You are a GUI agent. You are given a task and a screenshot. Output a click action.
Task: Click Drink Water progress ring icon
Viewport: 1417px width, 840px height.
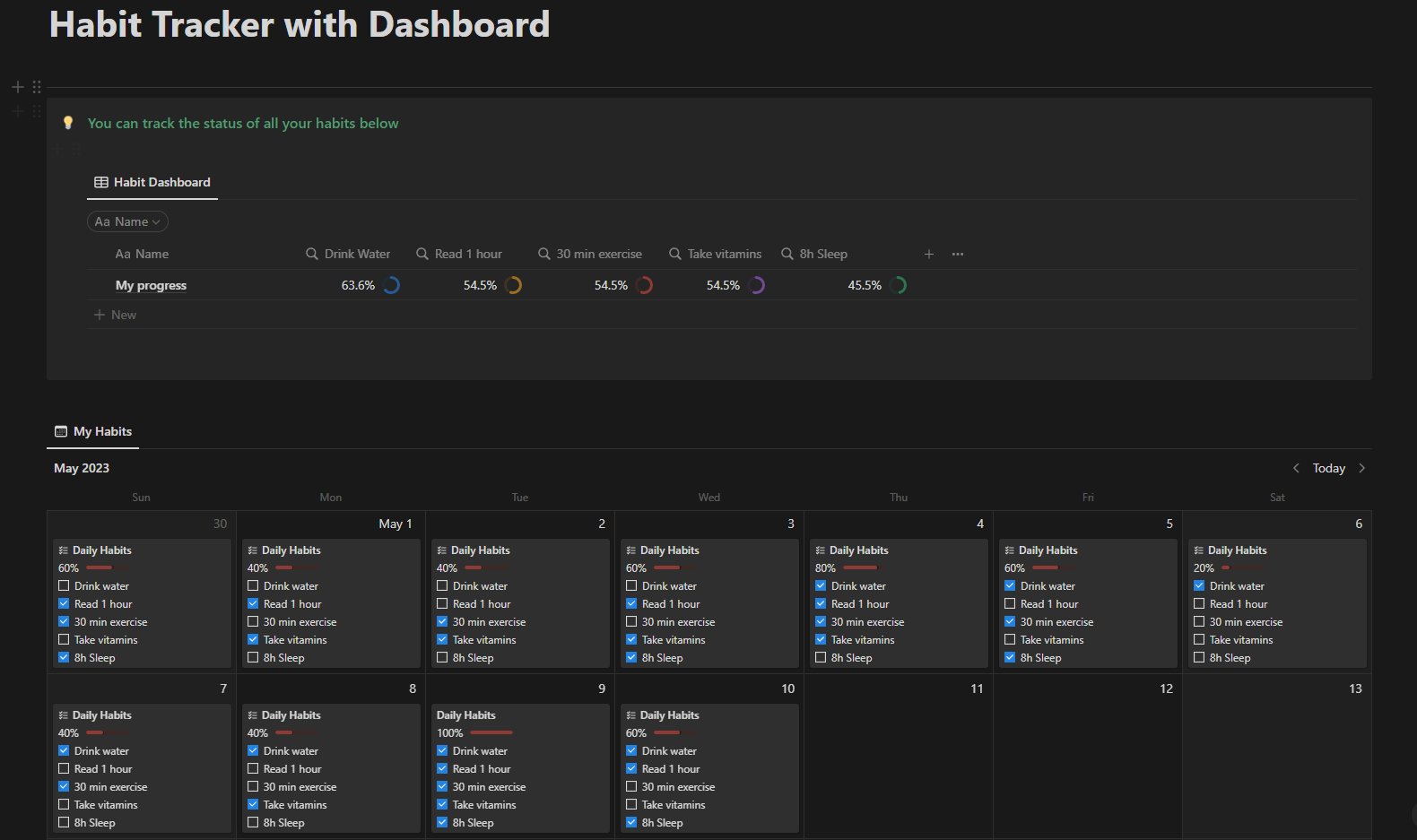click(x=392, y=285)
